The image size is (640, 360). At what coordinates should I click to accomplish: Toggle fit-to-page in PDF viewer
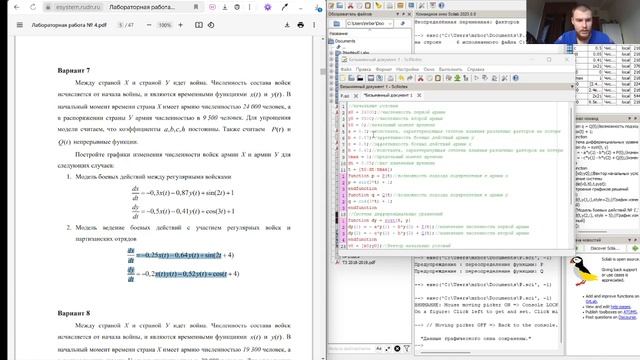(x=198, y=25)
